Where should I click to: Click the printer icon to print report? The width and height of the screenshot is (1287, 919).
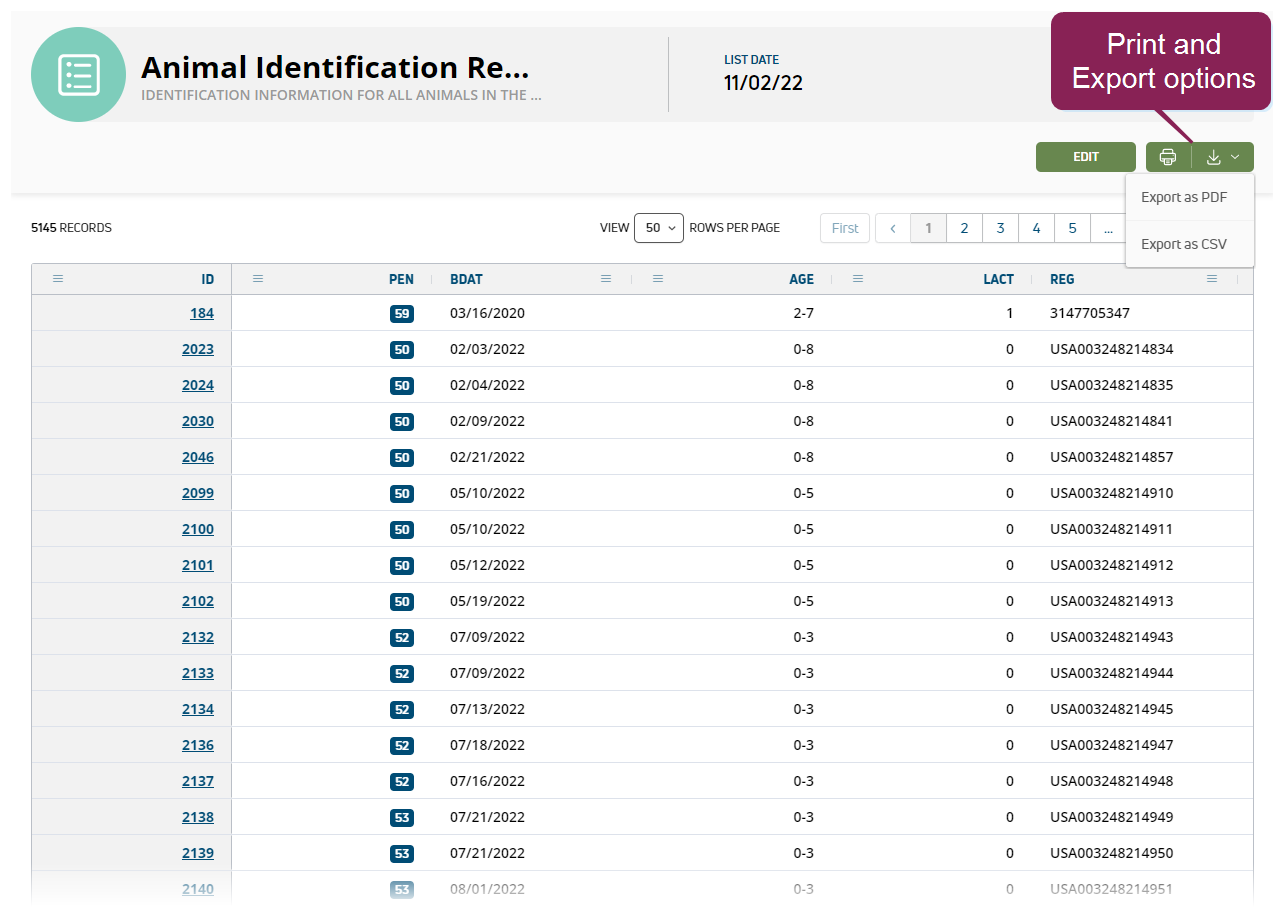click(1167, 157)
